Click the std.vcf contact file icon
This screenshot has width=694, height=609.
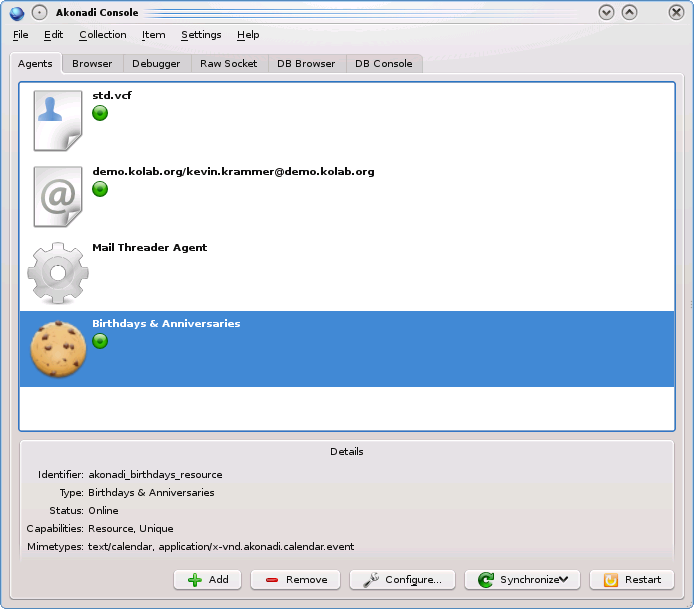click(x=58, y=120)
